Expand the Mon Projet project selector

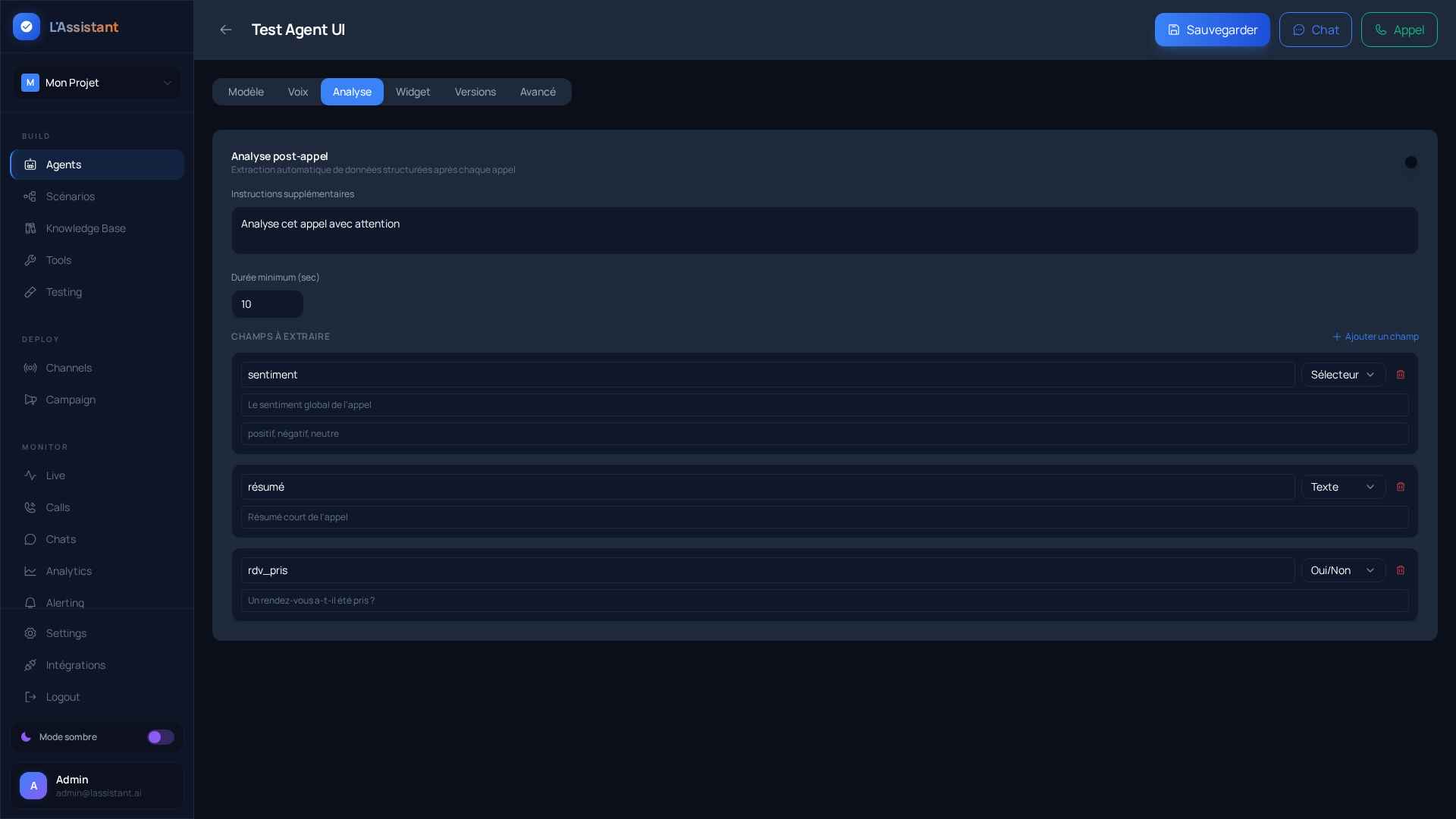point(97,83)
